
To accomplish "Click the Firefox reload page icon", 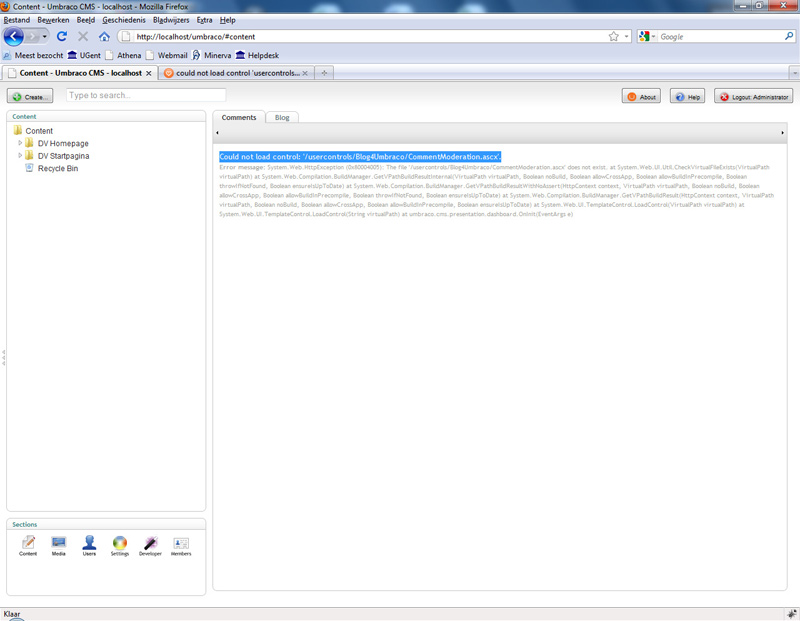I will coord(62,36).
